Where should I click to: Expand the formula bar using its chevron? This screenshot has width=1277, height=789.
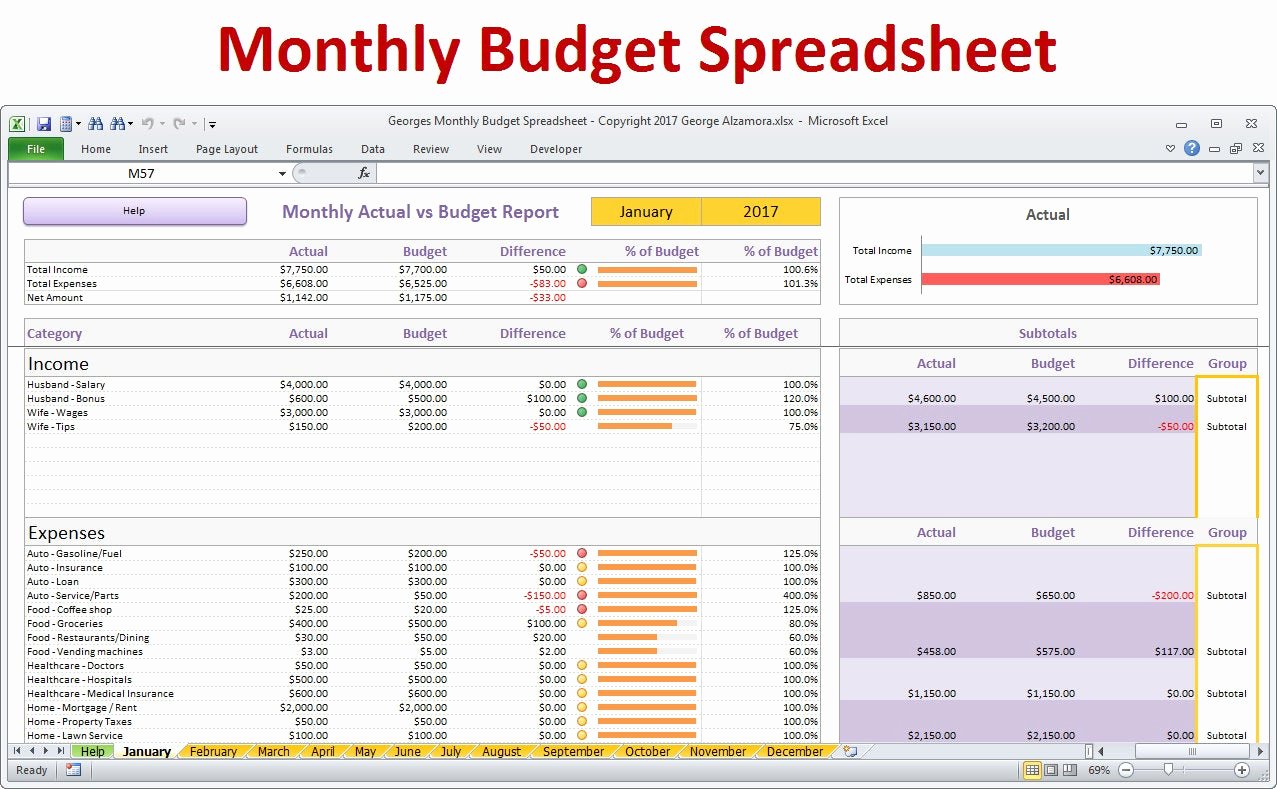tap(1260, 173)
